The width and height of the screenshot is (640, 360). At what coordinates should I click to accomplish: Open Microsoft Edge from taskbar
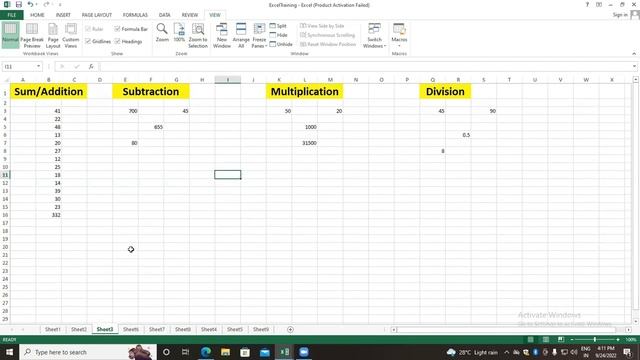(x=206, y=352)
